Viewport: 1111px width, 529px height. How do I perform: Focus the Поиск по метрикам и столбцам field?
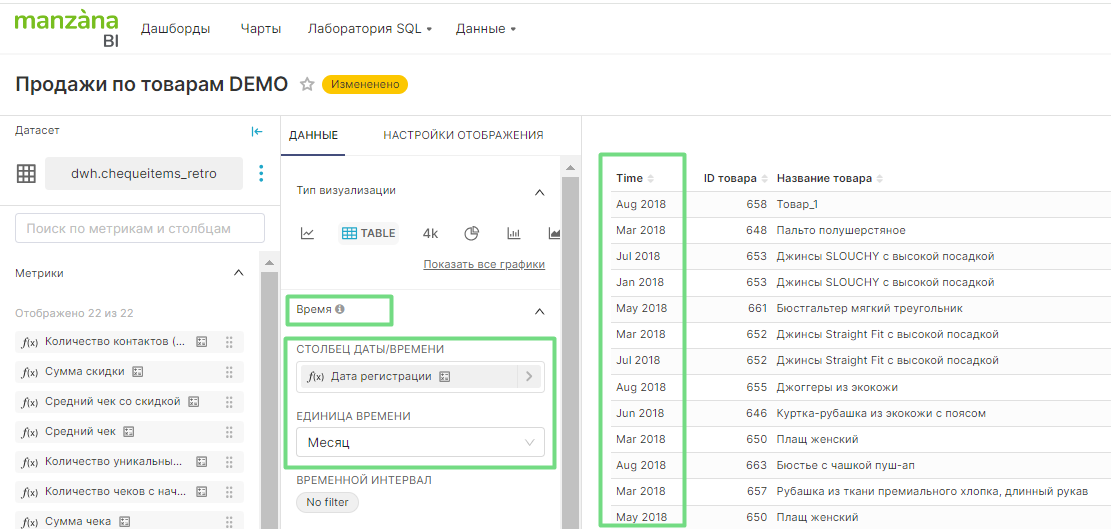point(140,228)
